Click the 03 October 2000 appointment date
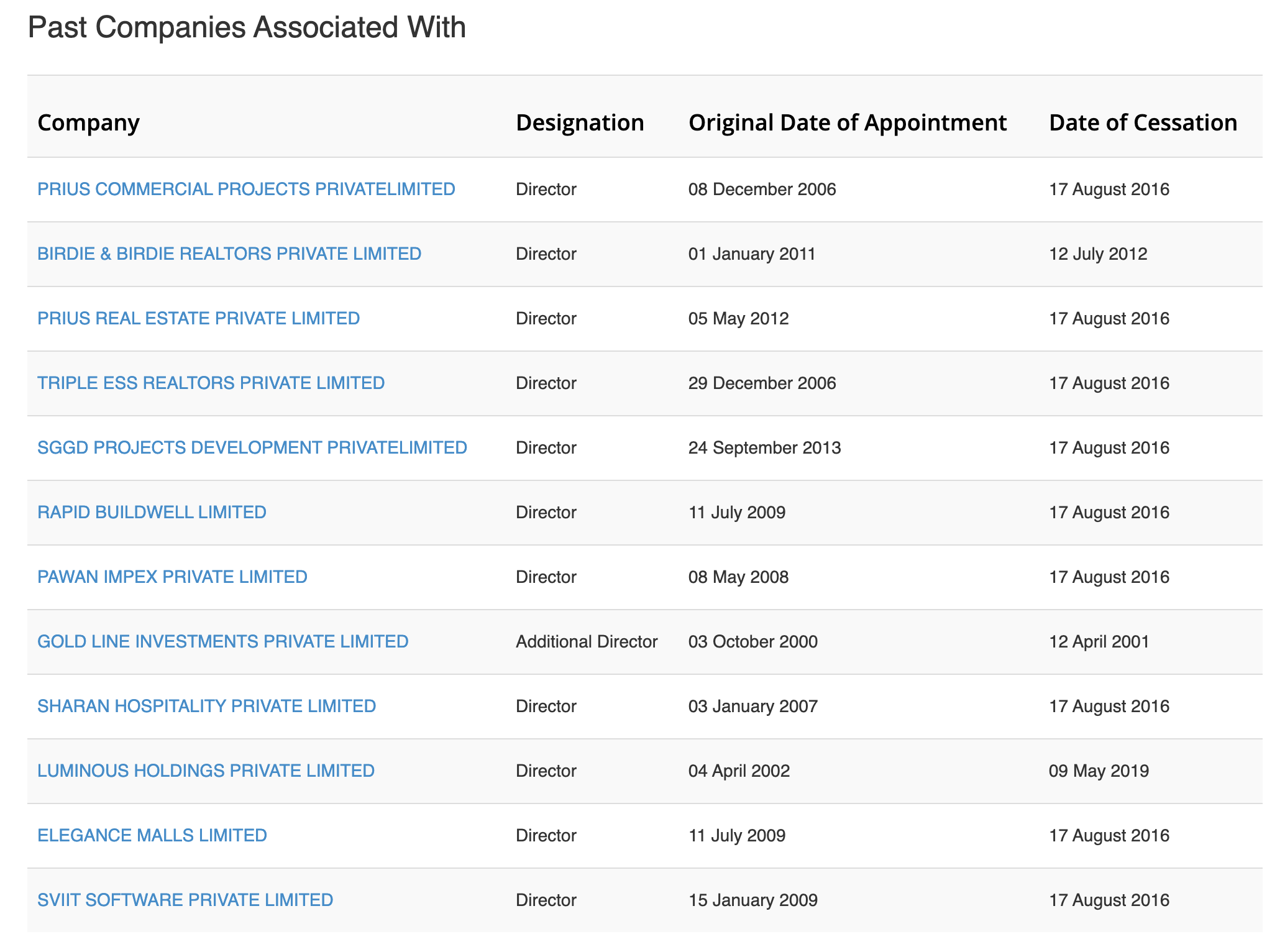Screen dimensions: 1285x952 pyautogui.click(x=752, y=641)
